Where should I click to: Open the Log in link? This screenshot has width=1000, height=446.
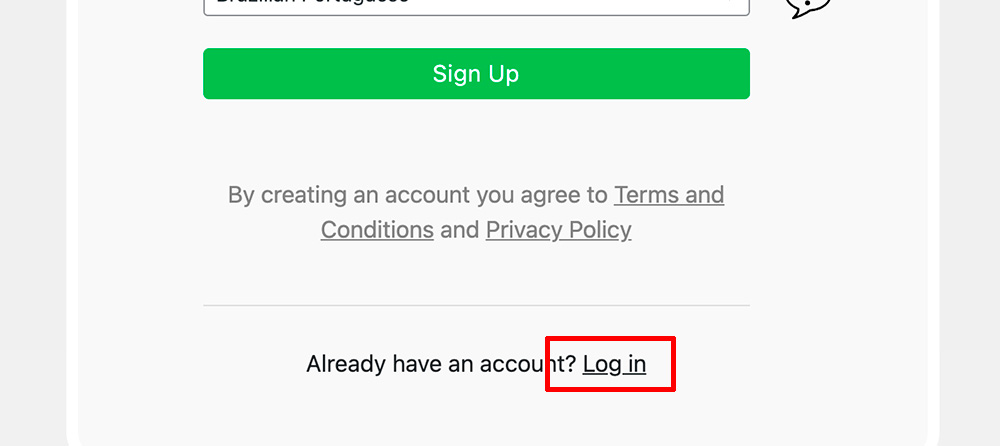click(614, 364)
